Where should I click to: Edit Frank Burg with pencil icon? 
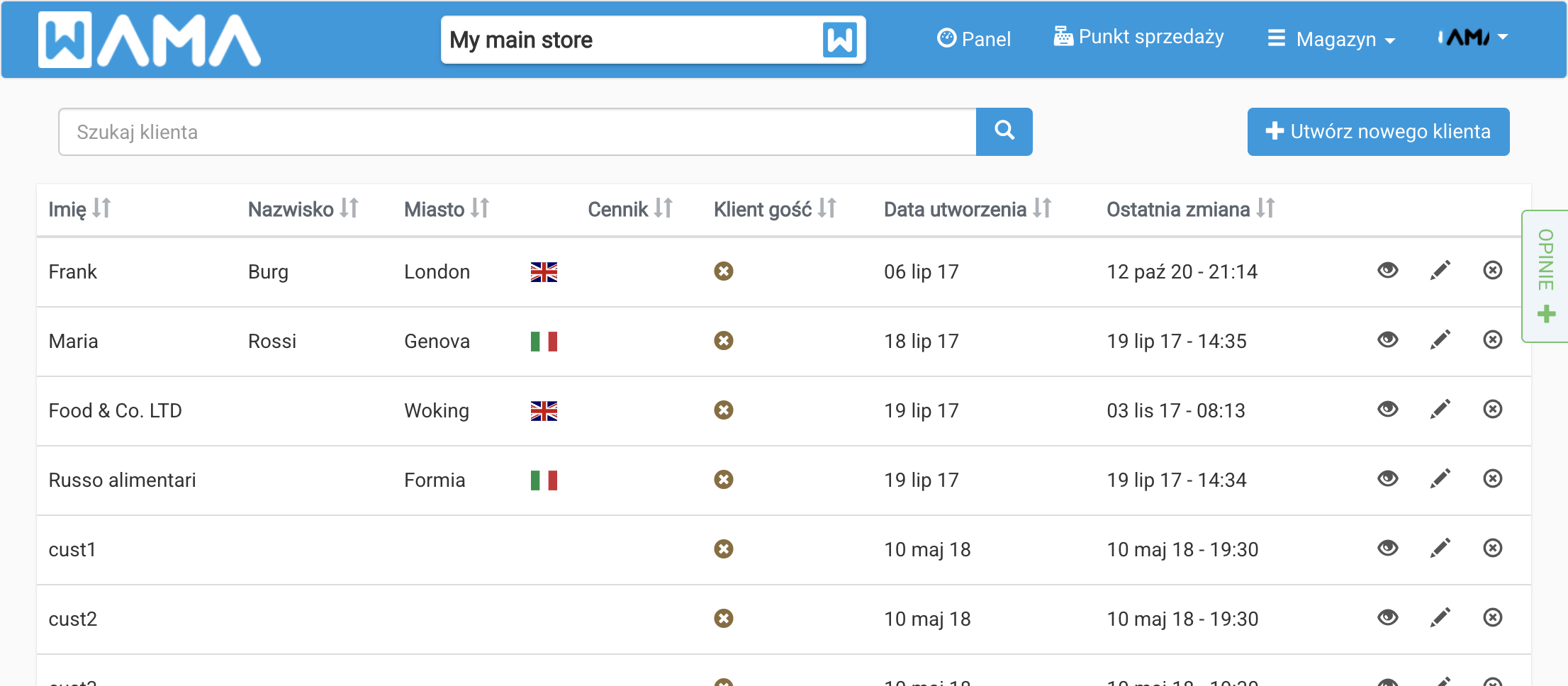tap(1440, 270)
